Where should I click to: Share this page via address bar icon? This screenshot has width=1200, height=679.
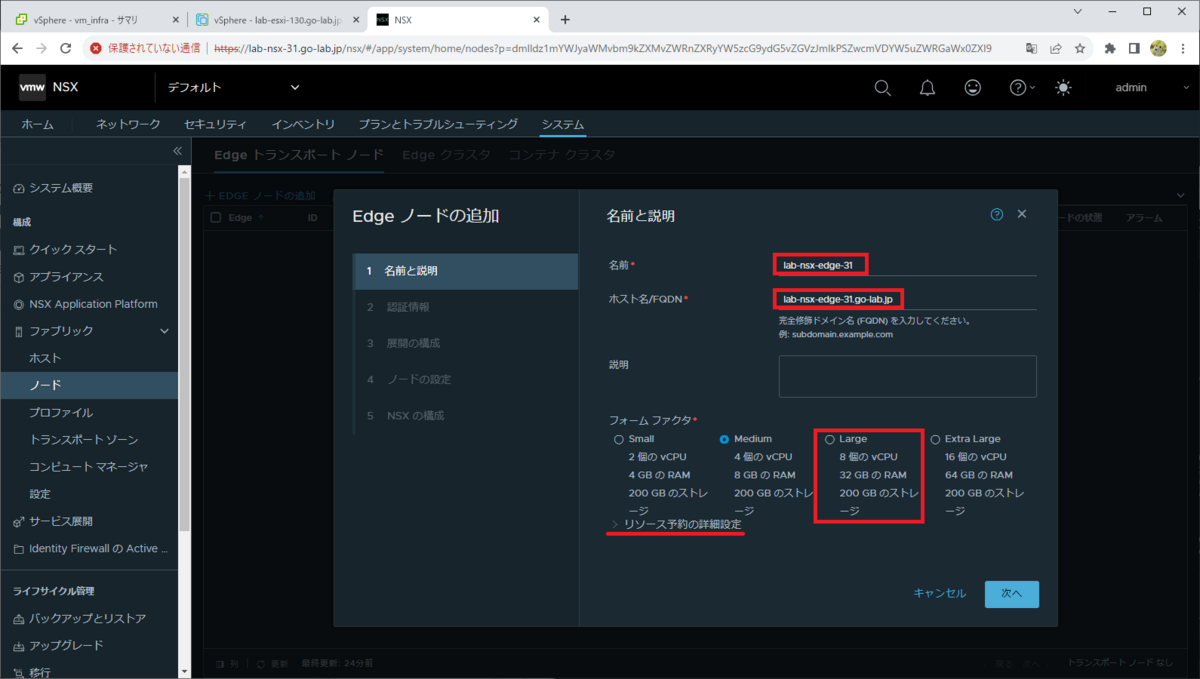click(1056, 47)
